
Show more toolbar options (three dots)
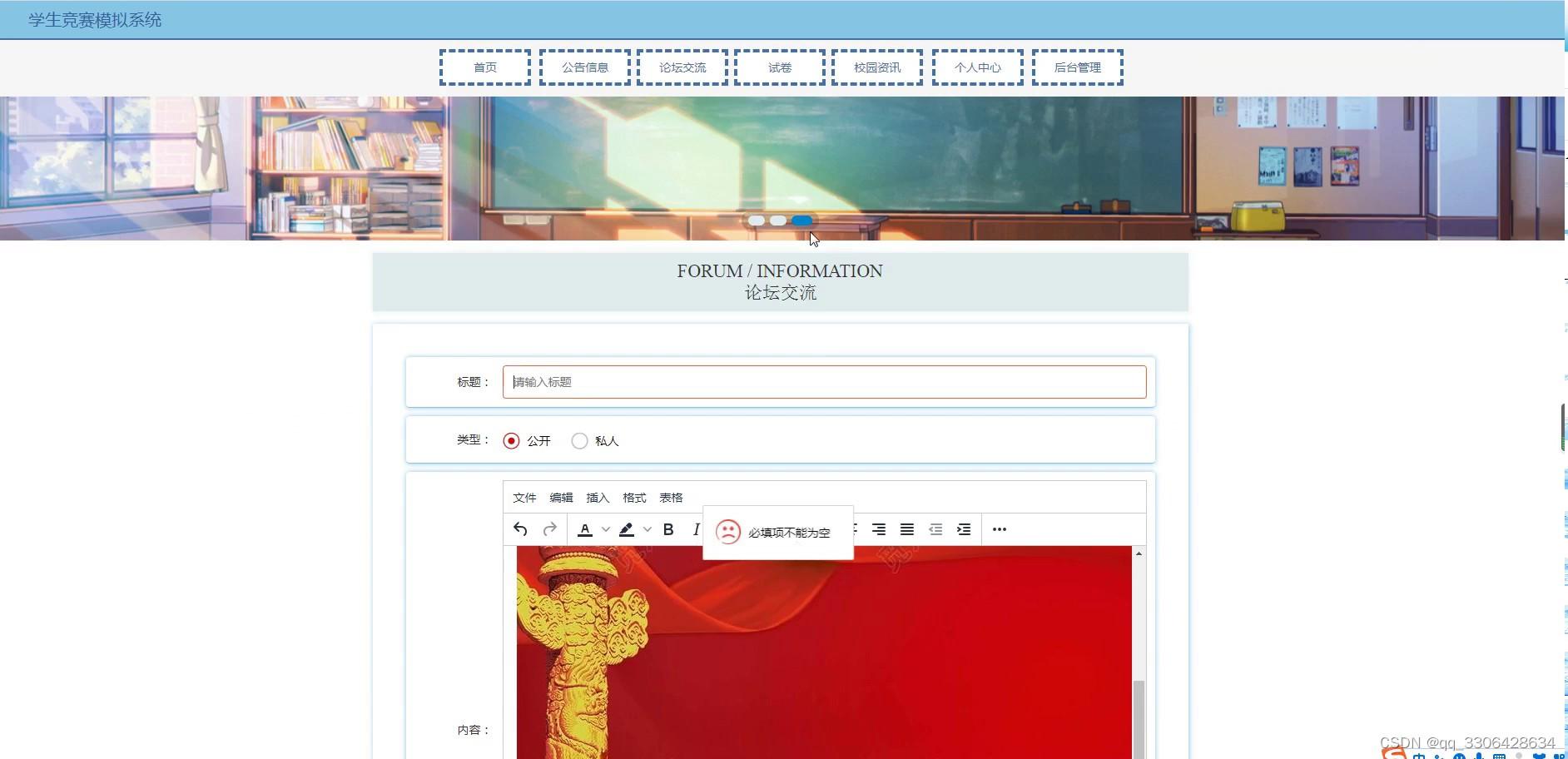[x=1000, y=529]
